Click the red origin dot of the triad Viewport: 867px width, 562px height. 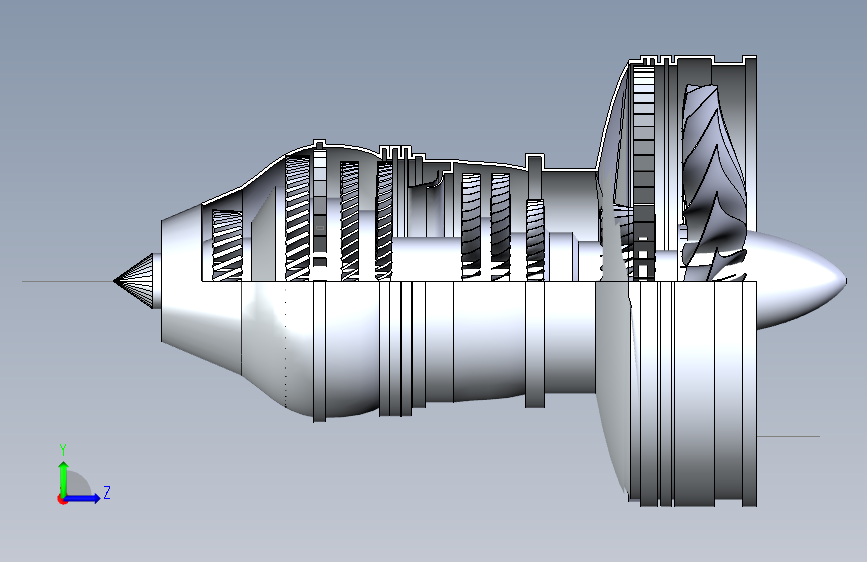click(x=62, y=499)
